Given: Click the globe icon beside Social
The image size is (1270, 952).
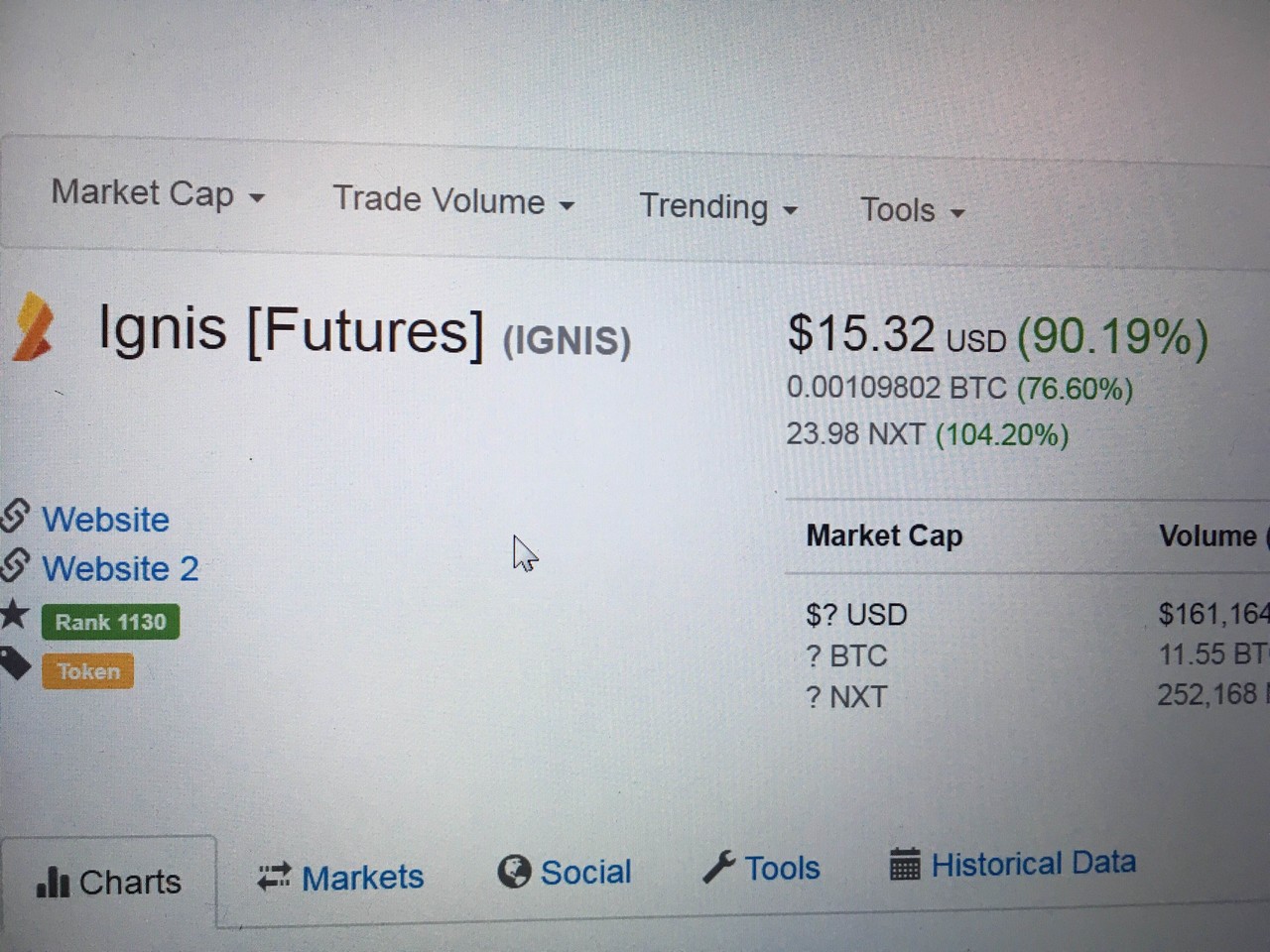Looking at the screenshot, I should (514, 872).
